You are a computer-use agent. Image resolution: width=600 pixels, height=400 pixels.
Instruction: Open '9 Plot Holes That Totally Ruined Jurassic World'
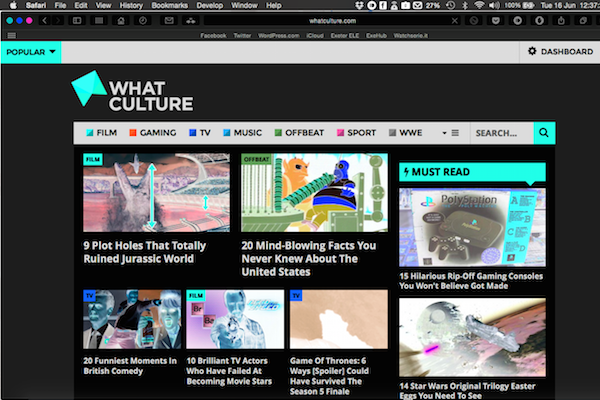click(145, 252)
